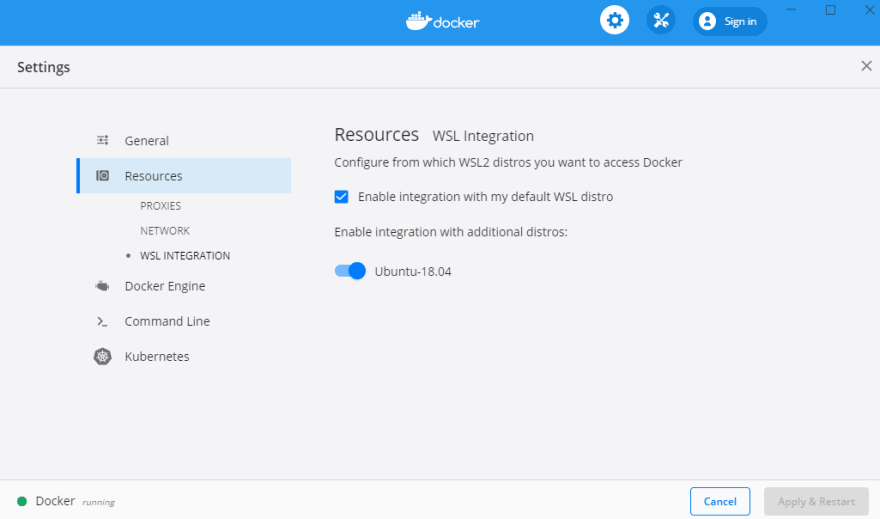Close the Settings panel with the X

click(x=867, y=66)
